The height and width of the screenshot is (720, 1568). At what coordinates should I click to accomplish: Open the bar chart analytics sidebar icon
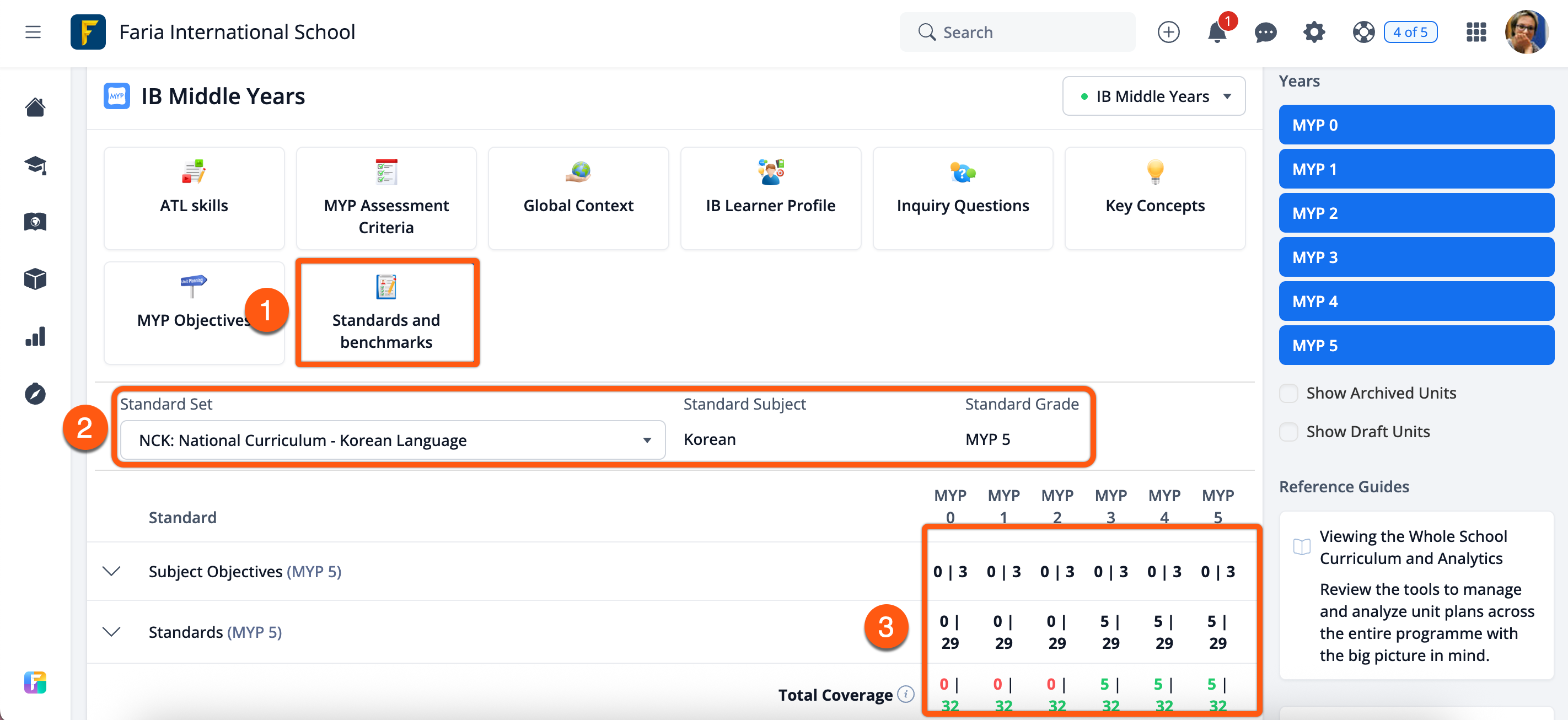[x=35, y=336]
